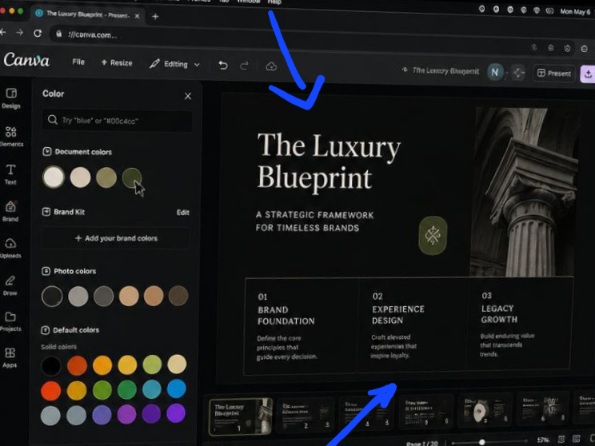
Task: Go forward in browser history
Action: 20,33
